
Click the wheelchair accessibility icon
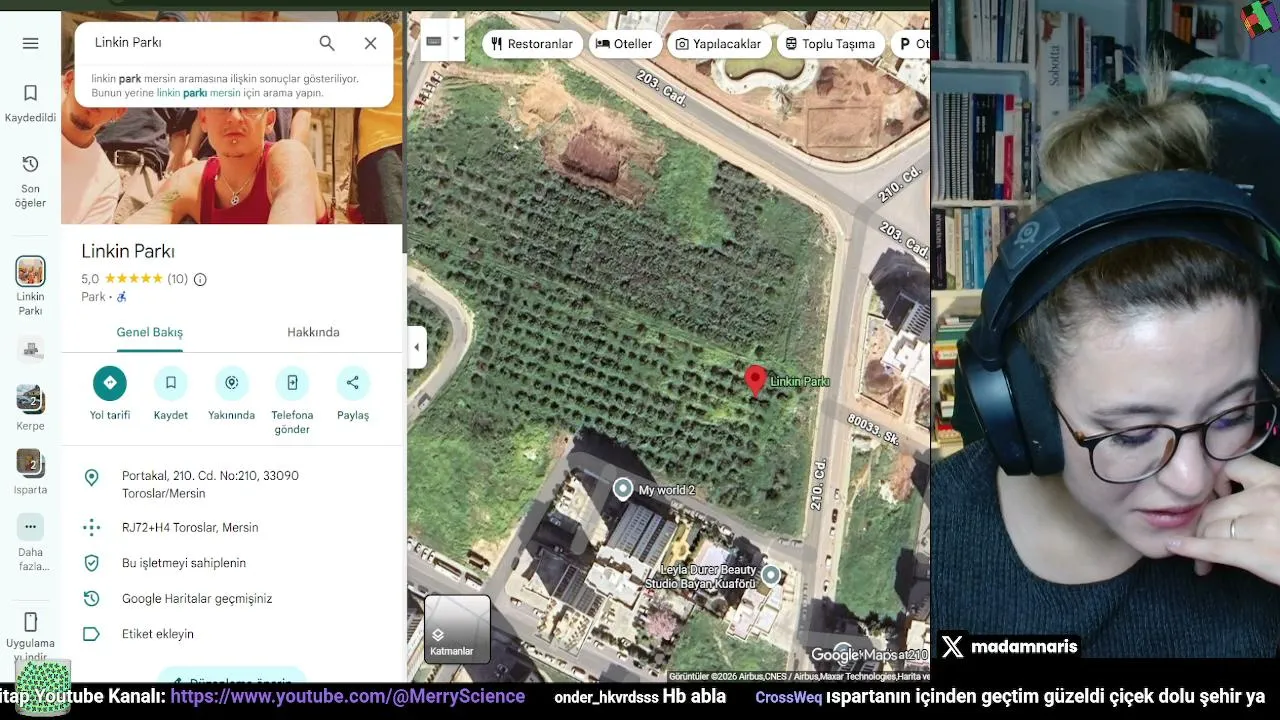tap(122, 297)
